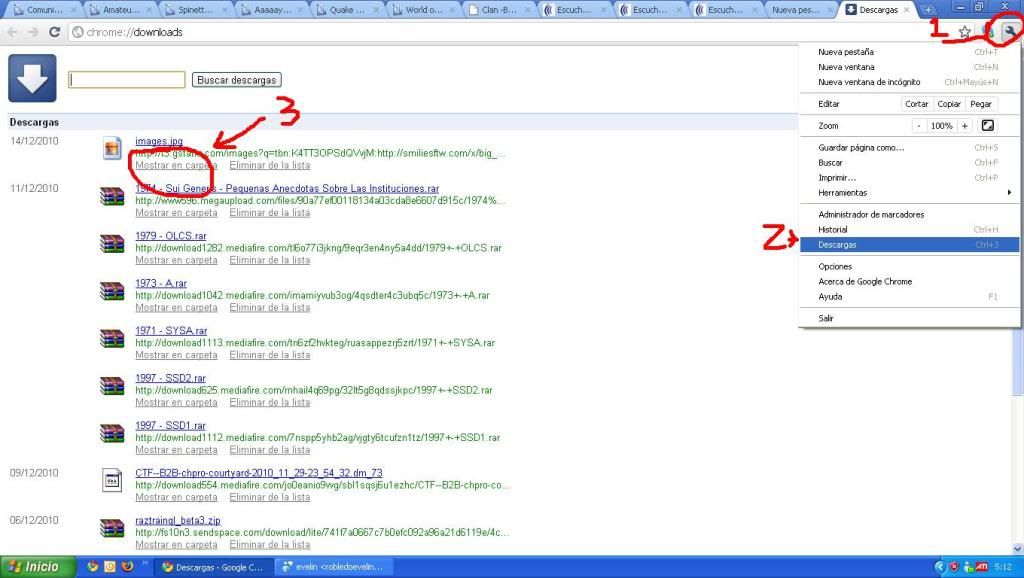Viewport: 1024px width, 578px height.
Task: Focus the download search field
Action: 127,80
